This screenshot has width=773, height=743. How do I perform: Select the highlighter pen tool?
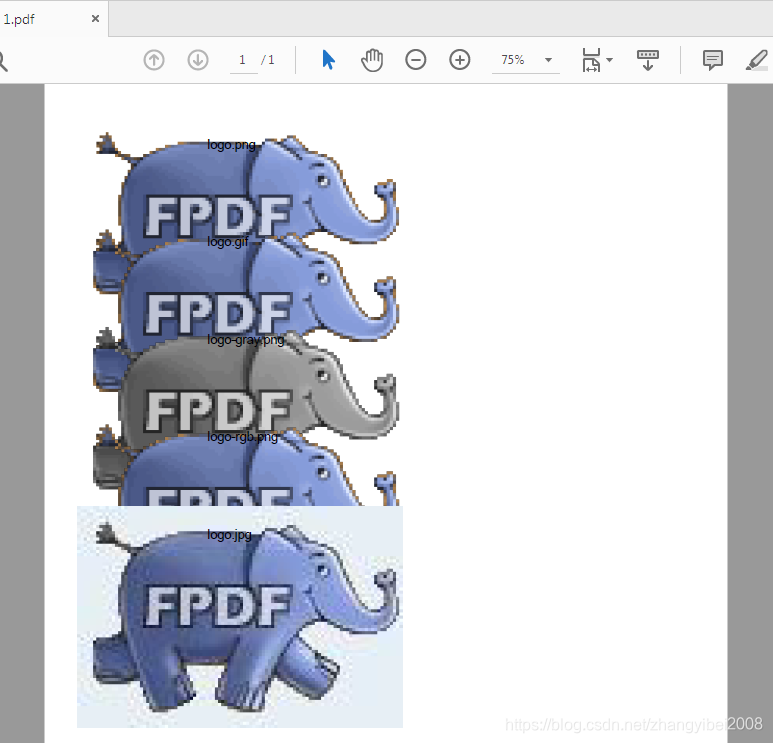757,60
